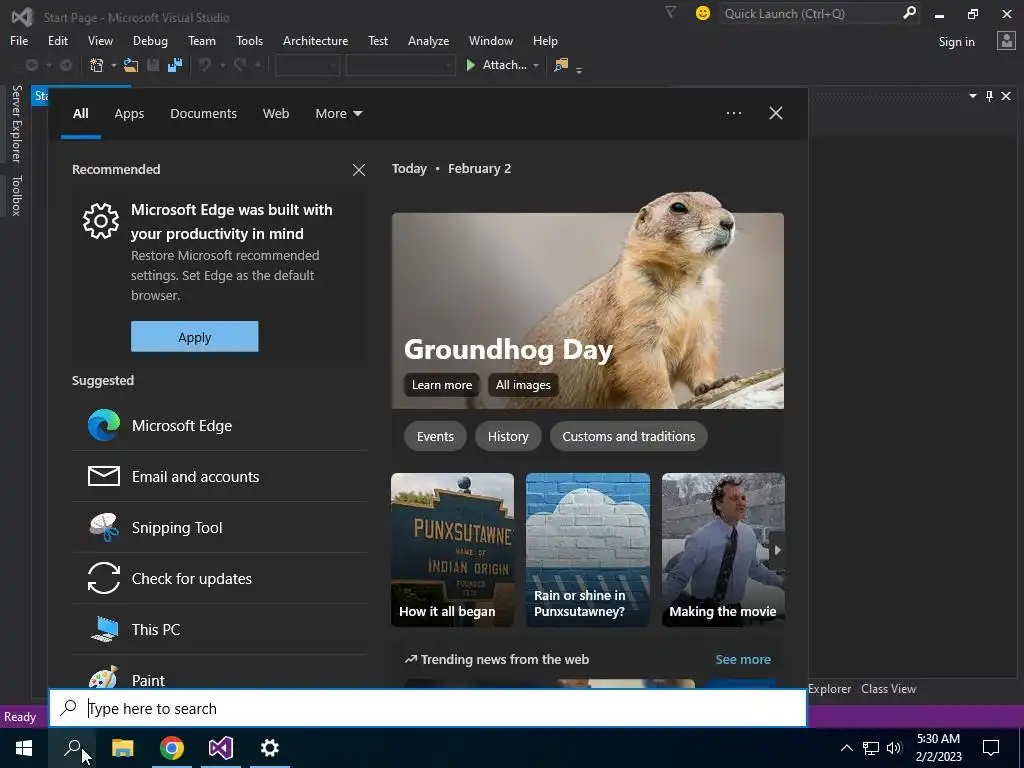Image resolution: width=1024 pixels, height=768 pixels.
Task: Open Settings gear in the taskbar
Action: tap(270, 748)
